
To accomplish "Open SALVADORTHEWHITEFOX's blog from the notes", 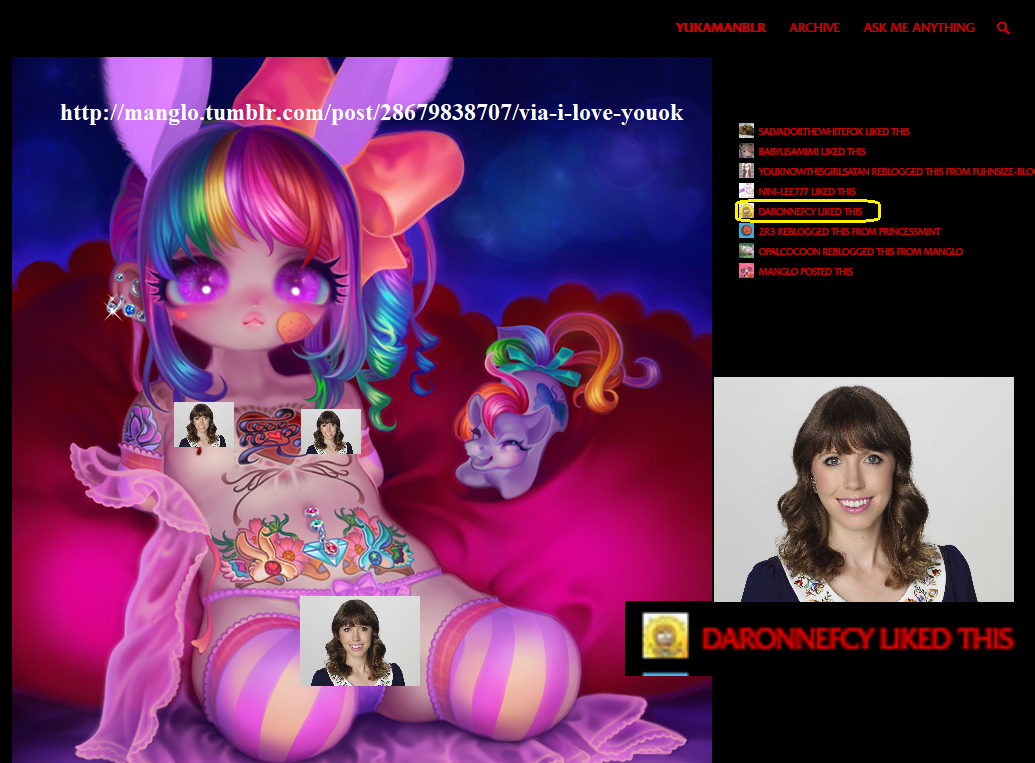I will (x=811, y=131).
